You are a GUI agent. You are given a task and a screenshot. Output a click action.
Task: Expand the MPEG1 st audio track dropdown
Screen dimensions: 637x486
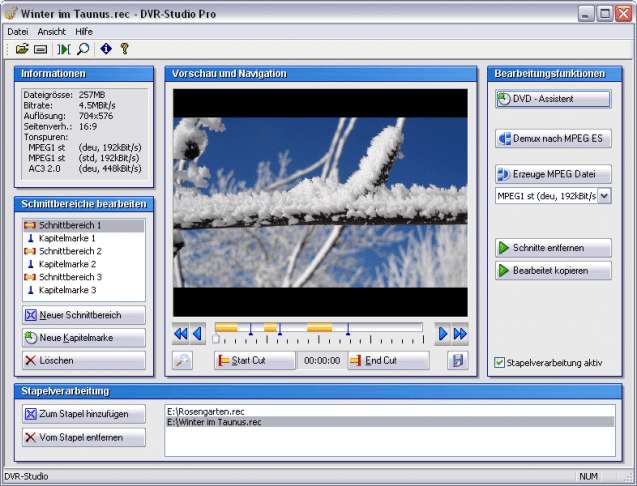click(604, 196)
